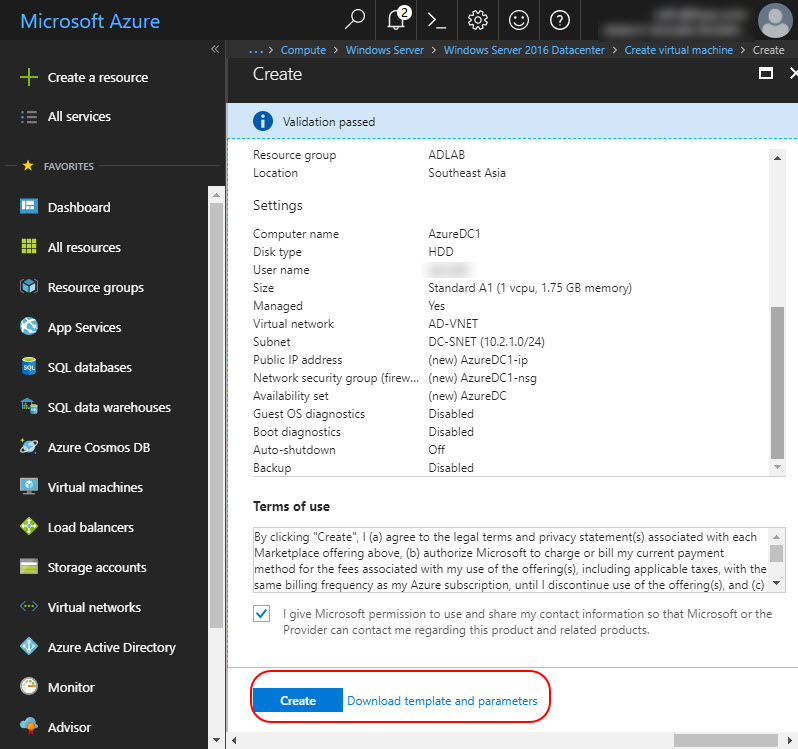Viewport: 798px width, 749px height.
Task: Go to Windows Server 2016 Datacenter breadcrumb
Action: (x=524, y=50)
